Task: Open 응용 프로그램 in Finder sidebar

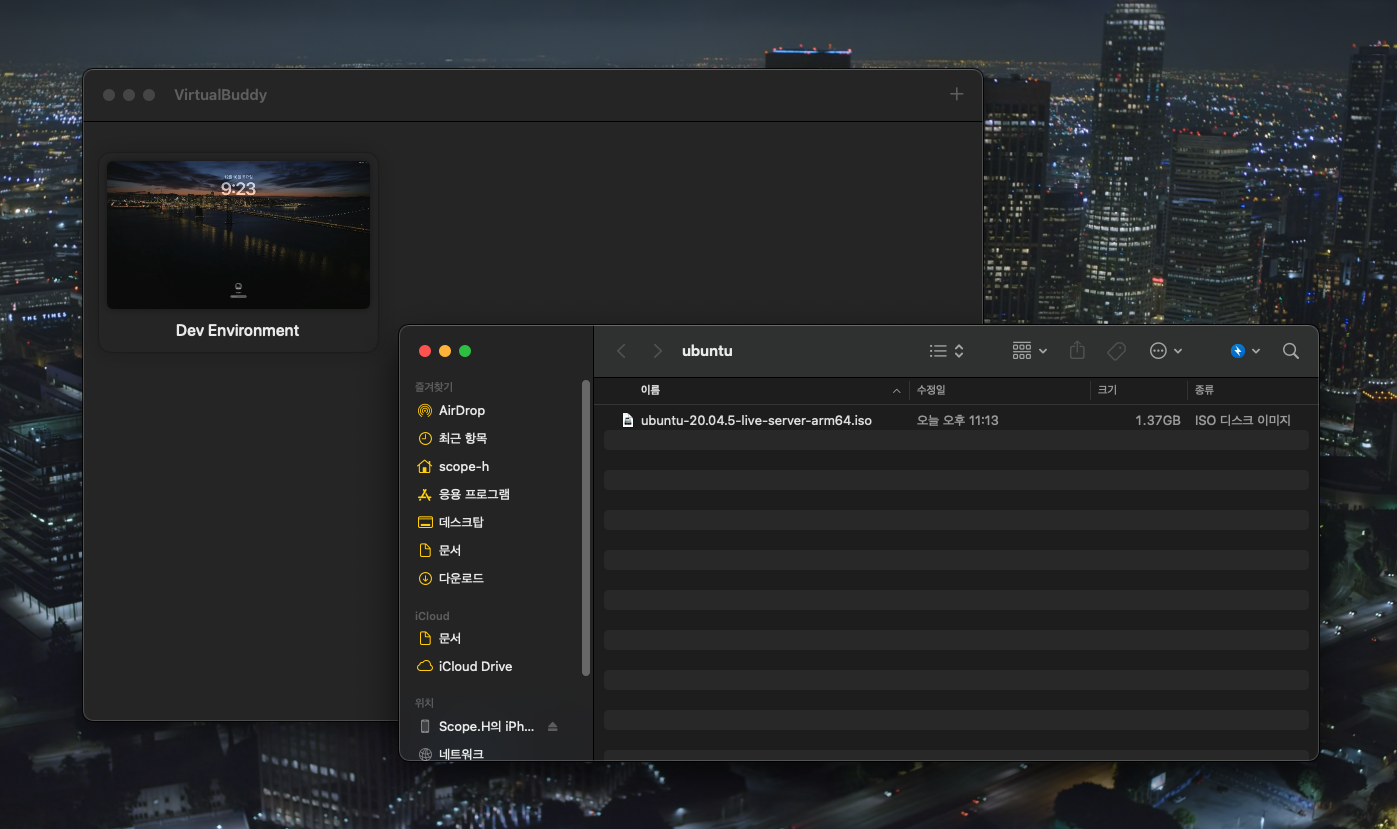Action: tap(474, 494)
